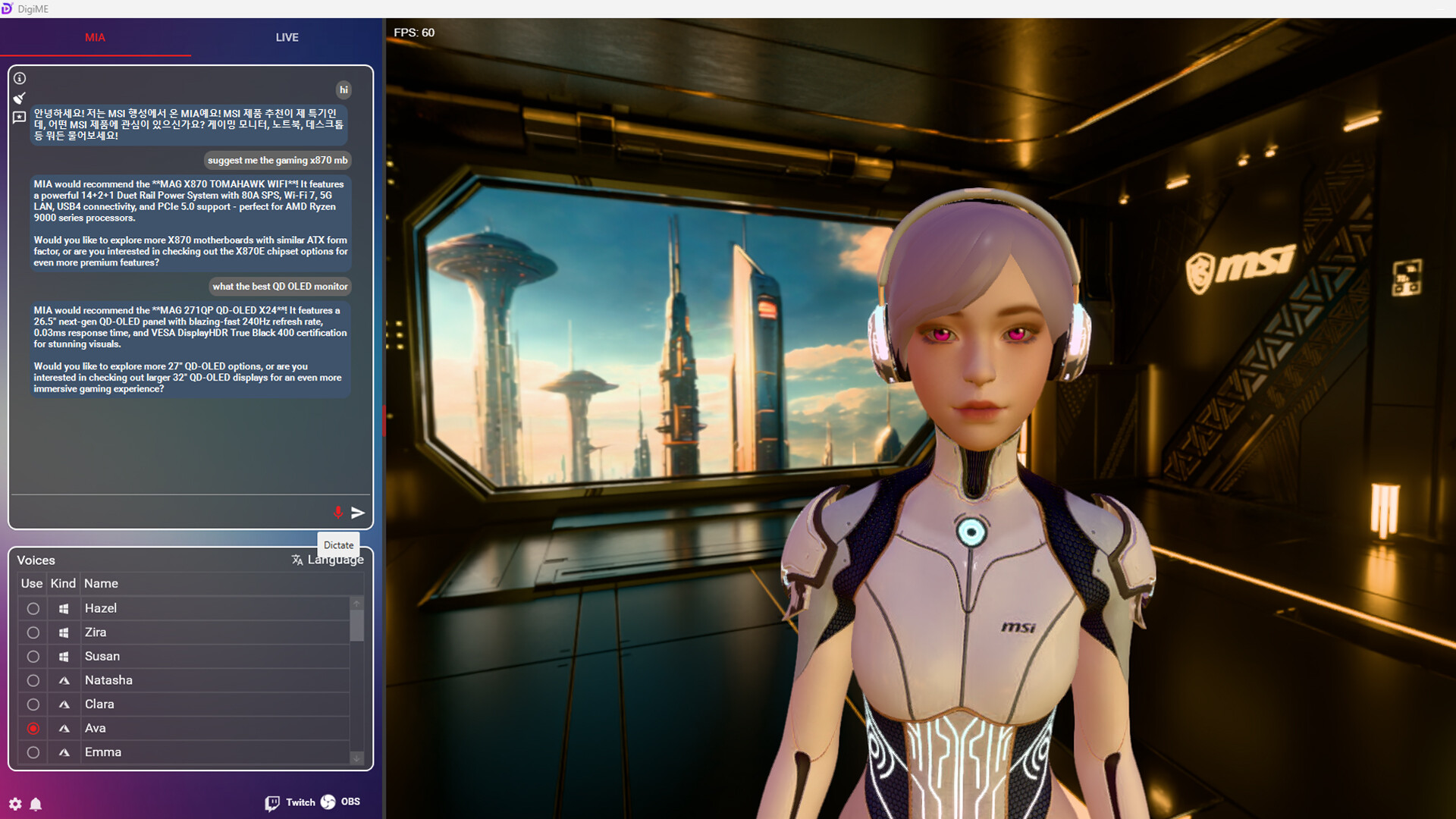Open the Dictate microphone icon

(x=338, y=513)
